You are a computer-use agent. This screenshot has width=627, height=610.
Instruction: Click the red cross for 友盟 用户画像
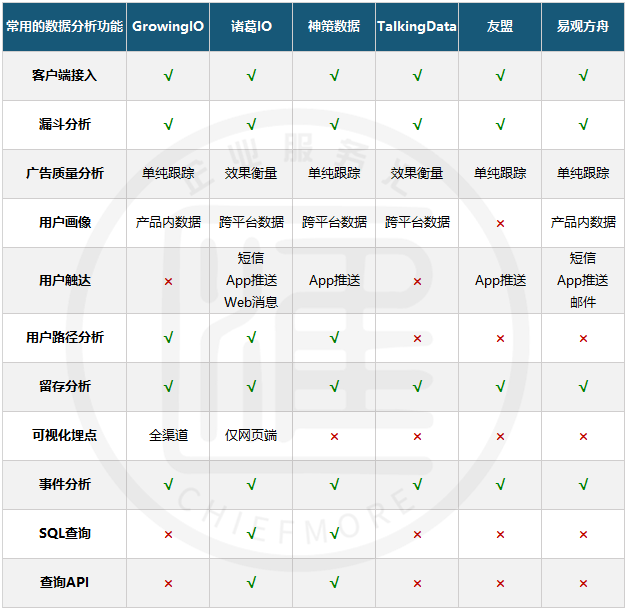pos(500,224)
